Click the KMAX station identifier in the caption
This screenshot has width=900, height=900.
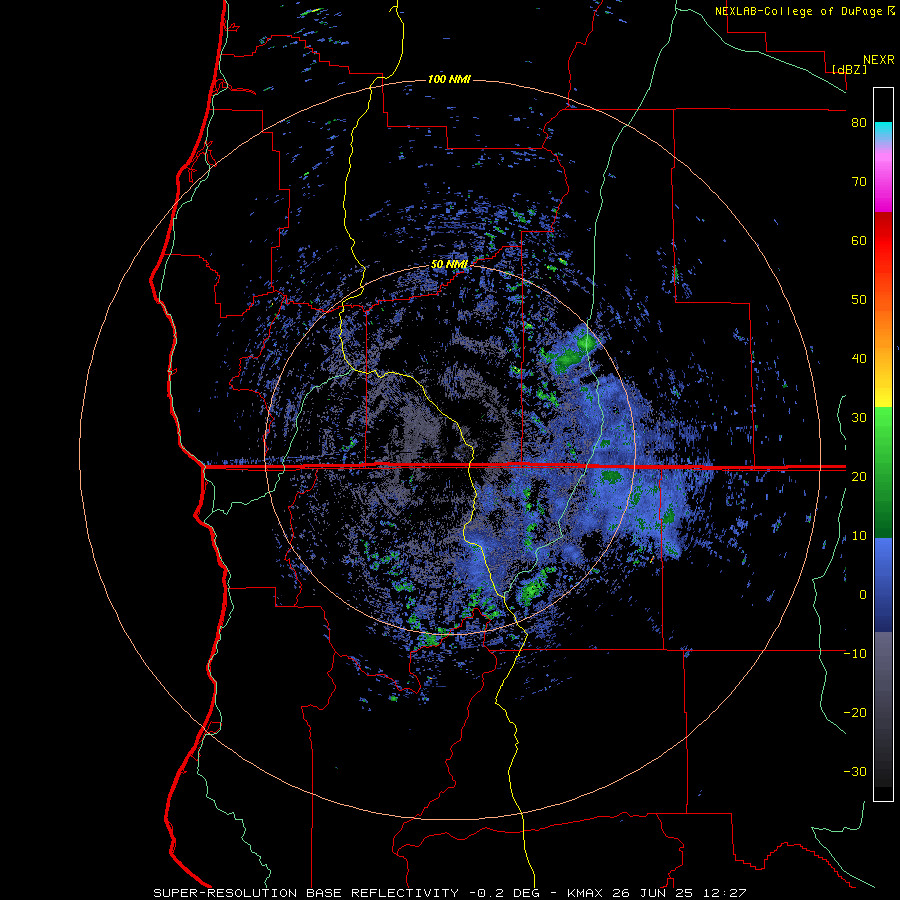coord(586,893)
